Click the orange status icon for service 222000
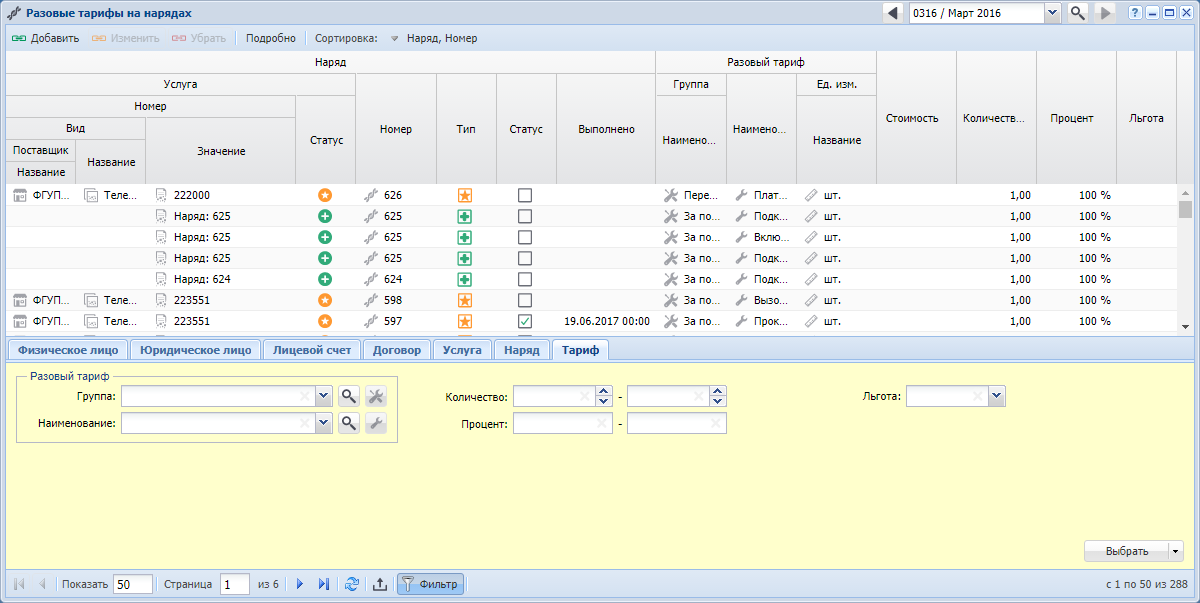1200x603 pixels. [325, 195]
